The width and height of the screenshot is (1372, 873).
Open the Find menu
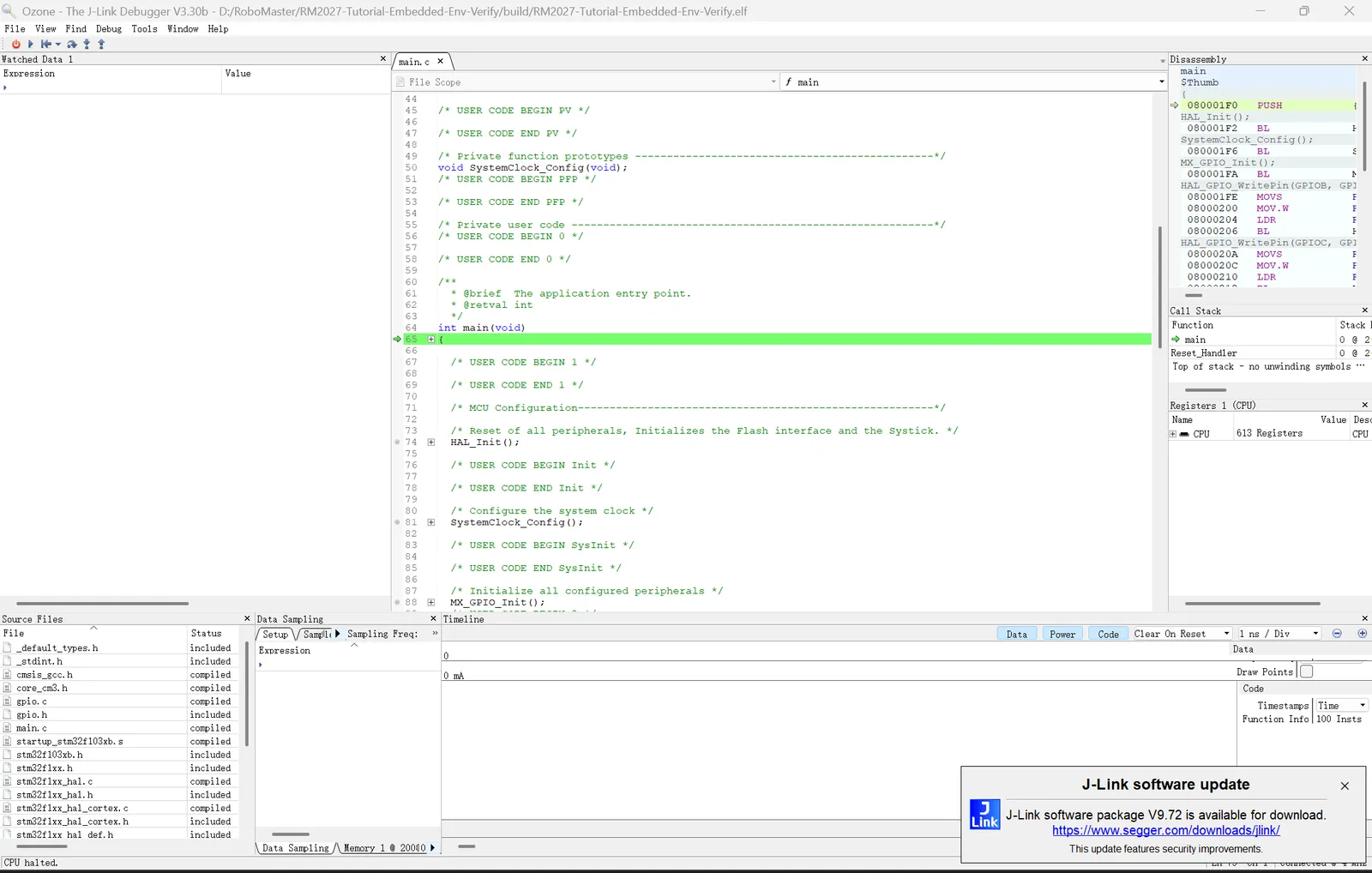click(x=76, y=28)
